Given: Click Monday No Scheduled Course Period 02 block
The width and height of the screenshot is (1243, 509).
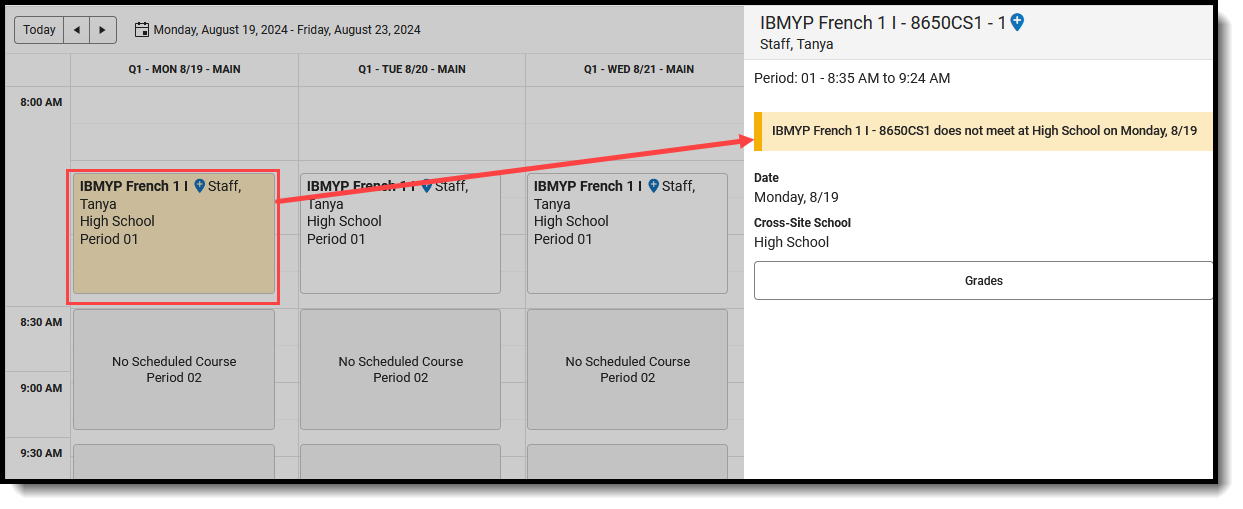Looking at the screenshot, I should pyautogui.click(x=174, y=370).
